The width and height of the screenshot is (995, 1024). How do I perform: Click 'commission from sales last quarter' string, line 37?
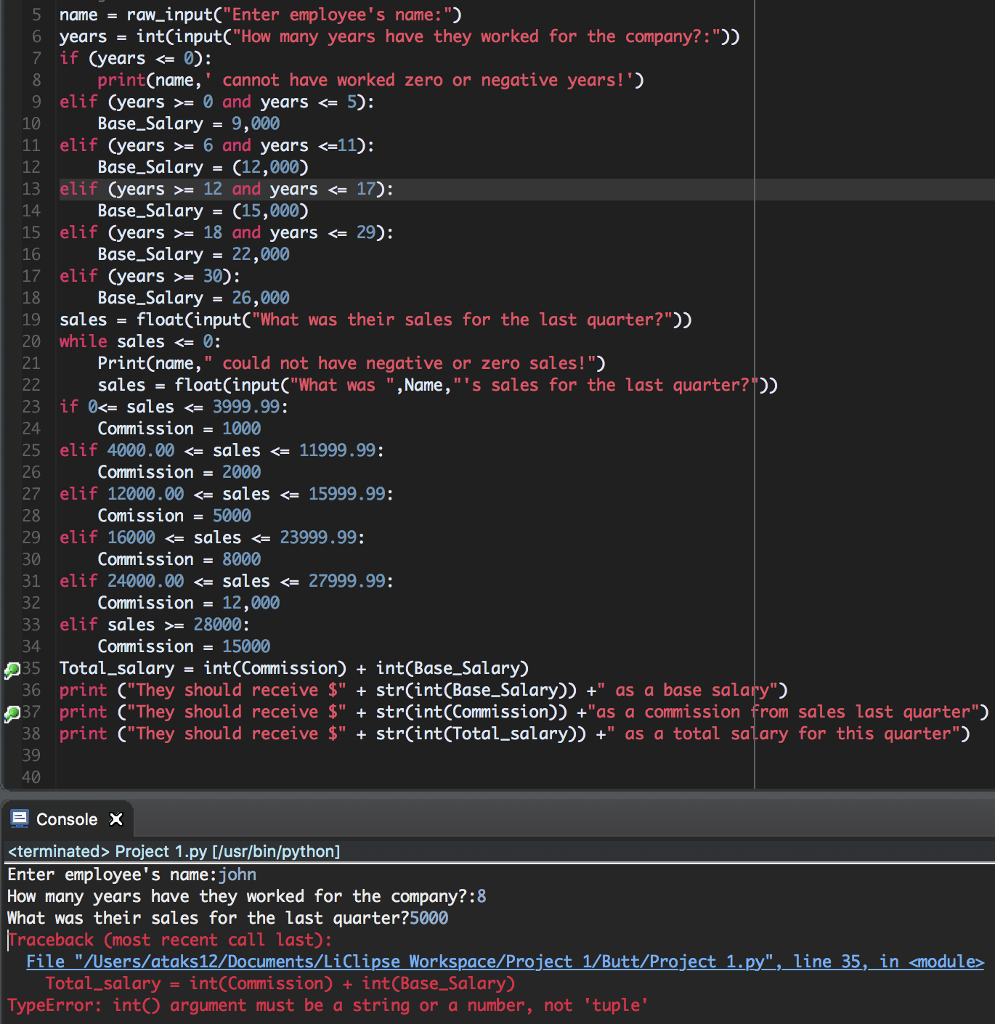807,712
